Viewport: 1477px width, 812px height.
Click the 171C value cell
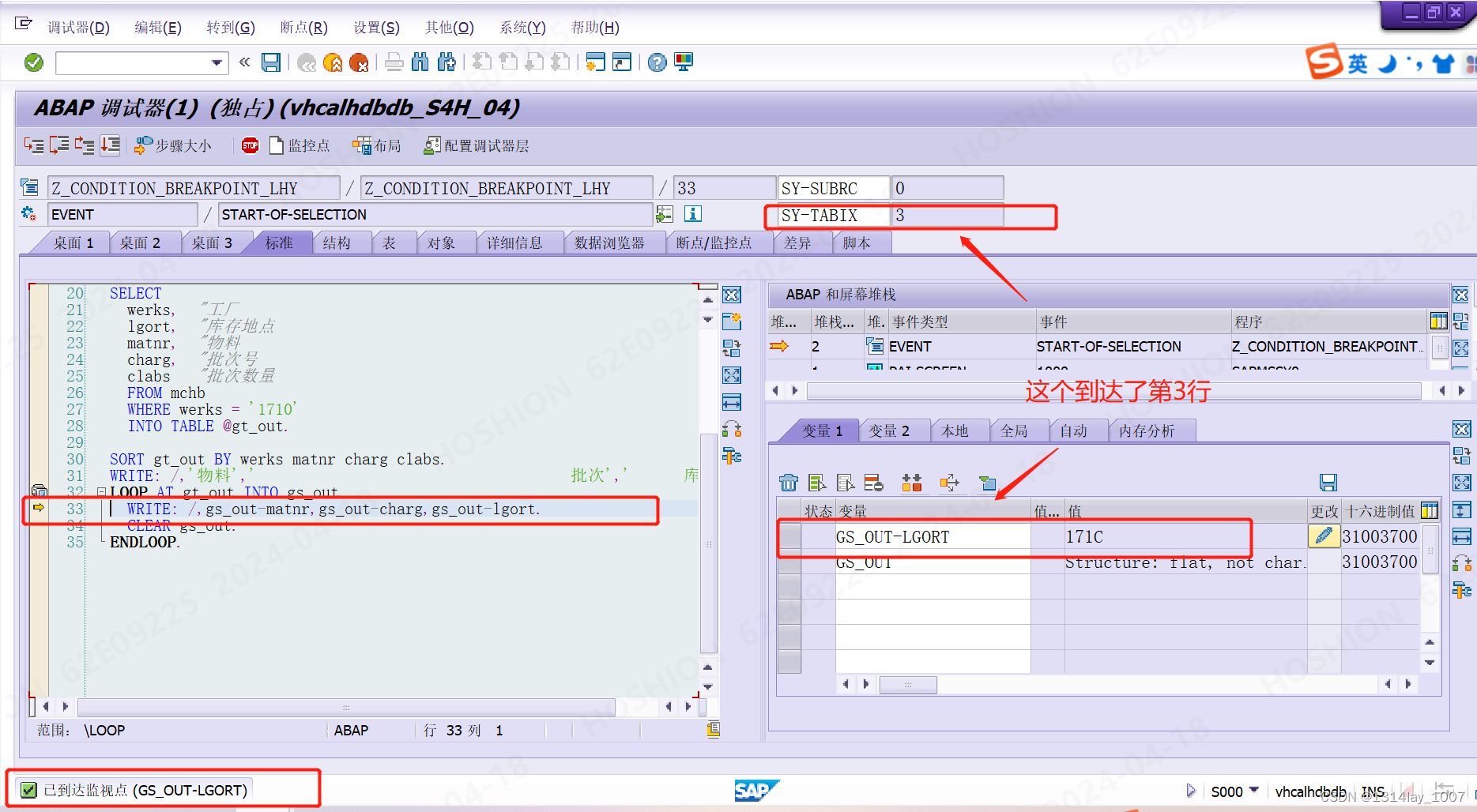click(x=1185, y=536)
